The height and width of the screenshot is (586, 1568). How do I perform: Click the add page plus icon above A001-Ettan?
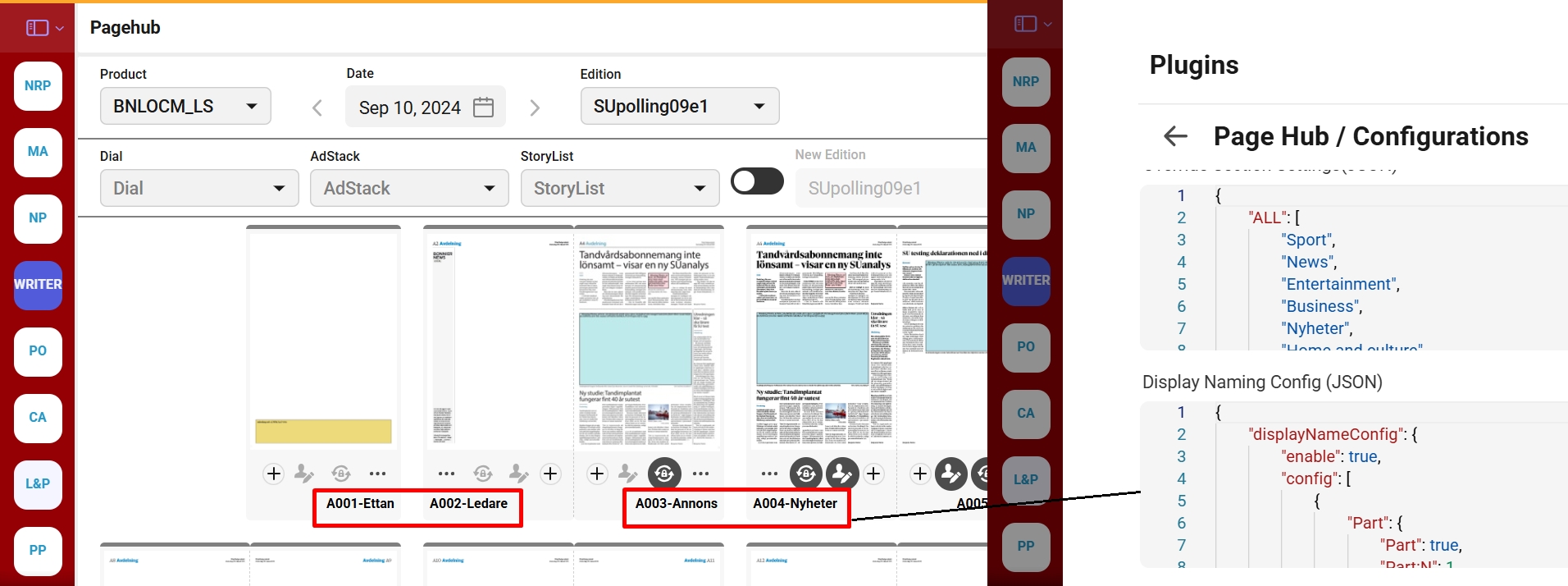[x=274, y=474]
